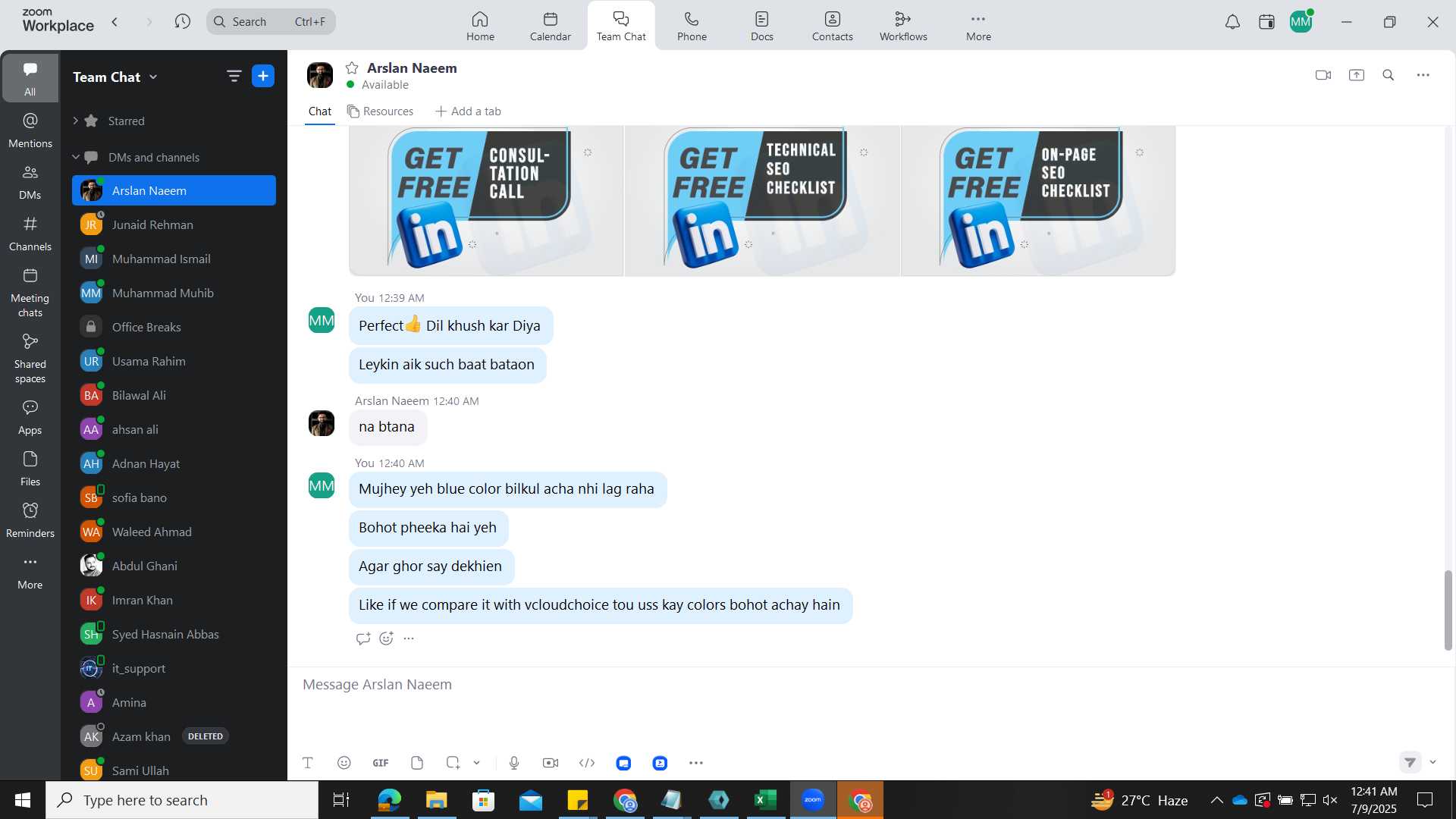Add a reaction to last message
1456x819 pixels.
point(386,639)
